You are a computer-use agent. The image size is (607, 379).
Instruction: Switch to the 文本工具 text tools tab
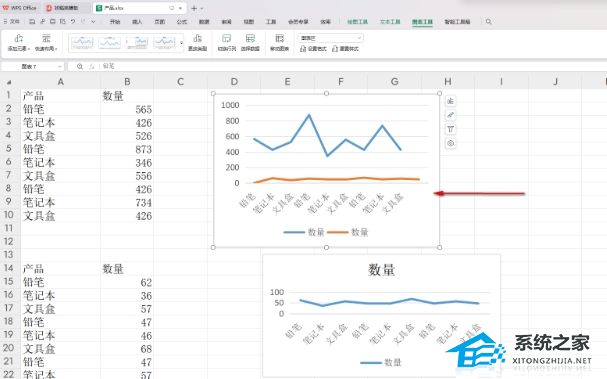389,22
